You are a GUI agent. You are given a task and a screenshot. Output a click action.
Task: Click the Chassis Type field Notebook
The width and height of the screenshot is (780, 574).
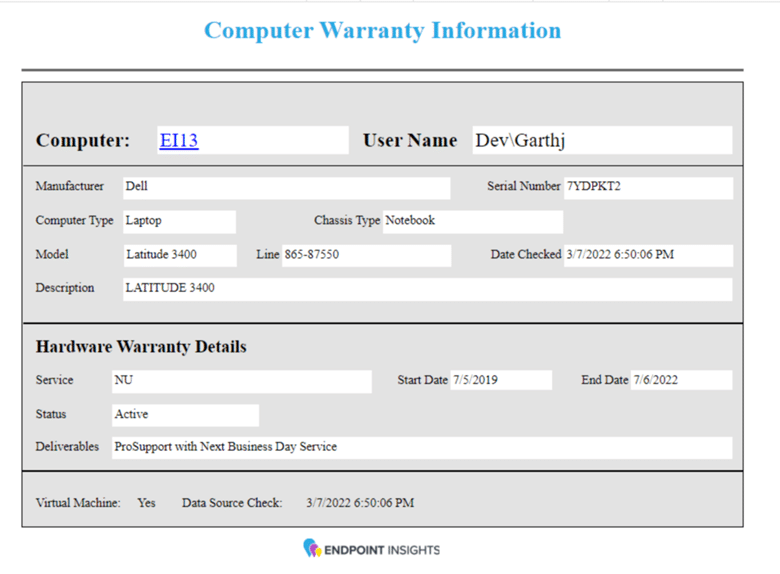pyautogui.click(x=472, y=221)
